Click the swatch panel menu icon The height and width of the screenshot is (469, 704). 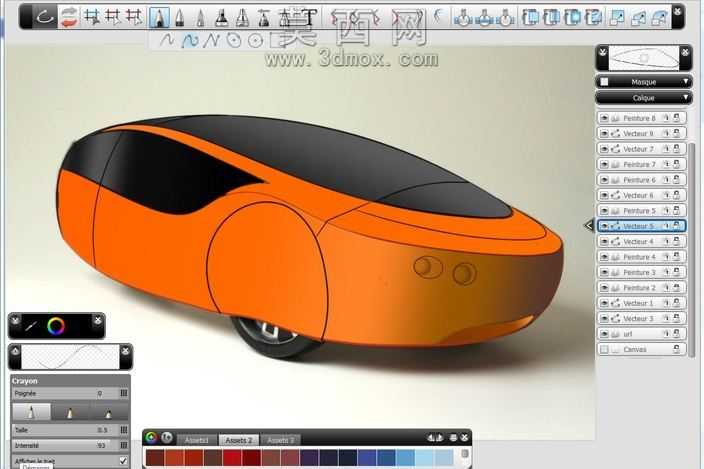(x=453, y=437)
